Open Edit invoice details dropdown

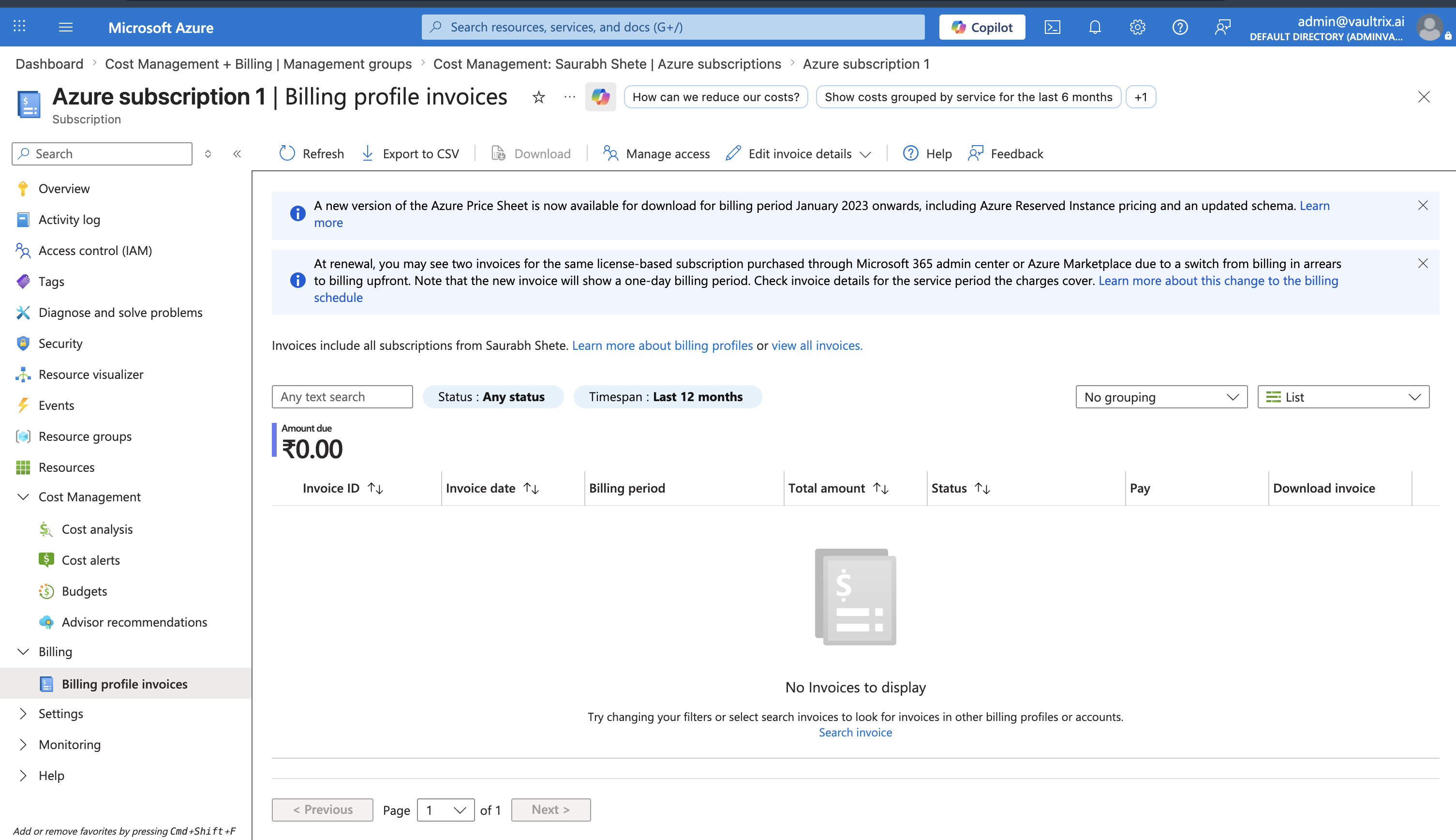point(799,153)
